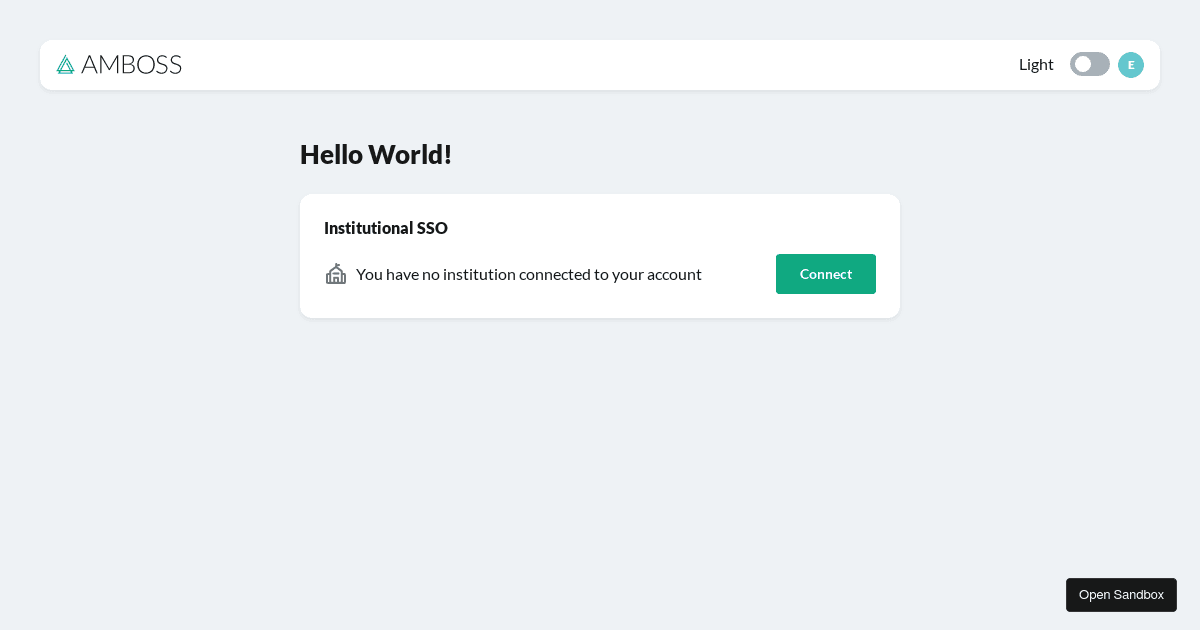Image resolution: width=1200 pixels, height=630 pixels.
Task: Open the user avatar labeled E
Action: 1131,65
